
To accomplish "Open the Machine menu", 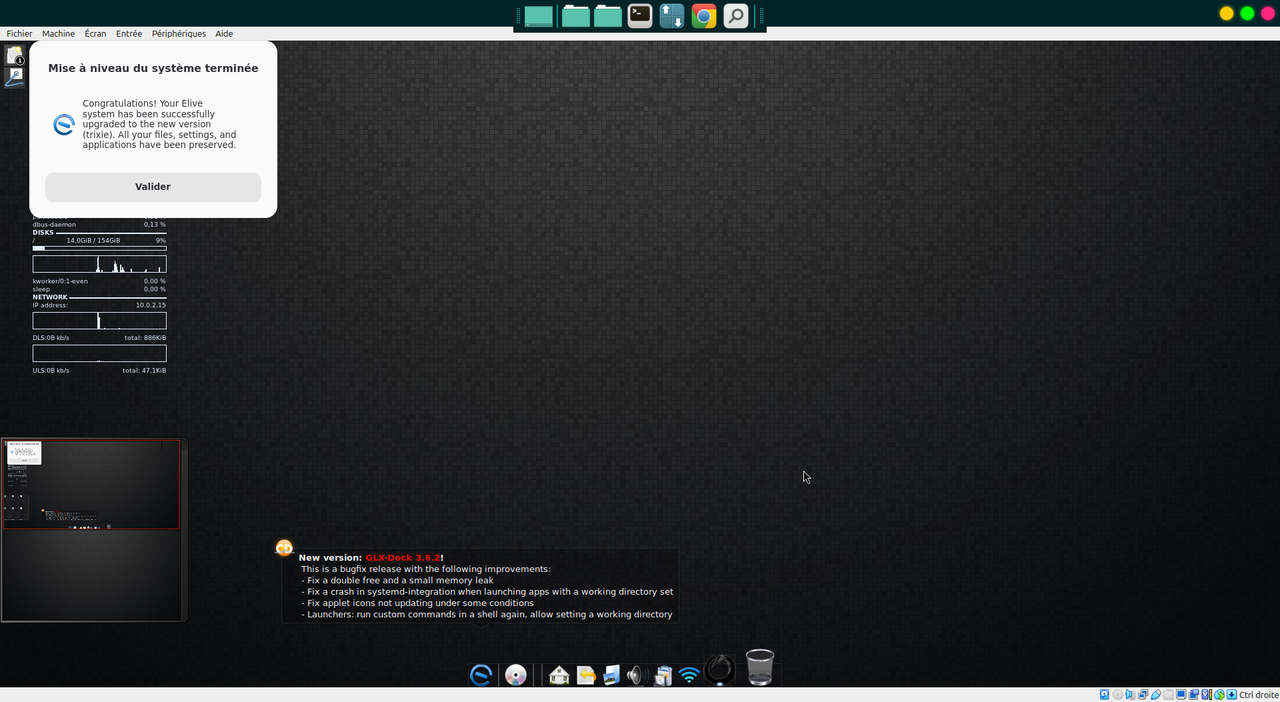I will coord(58,33).
